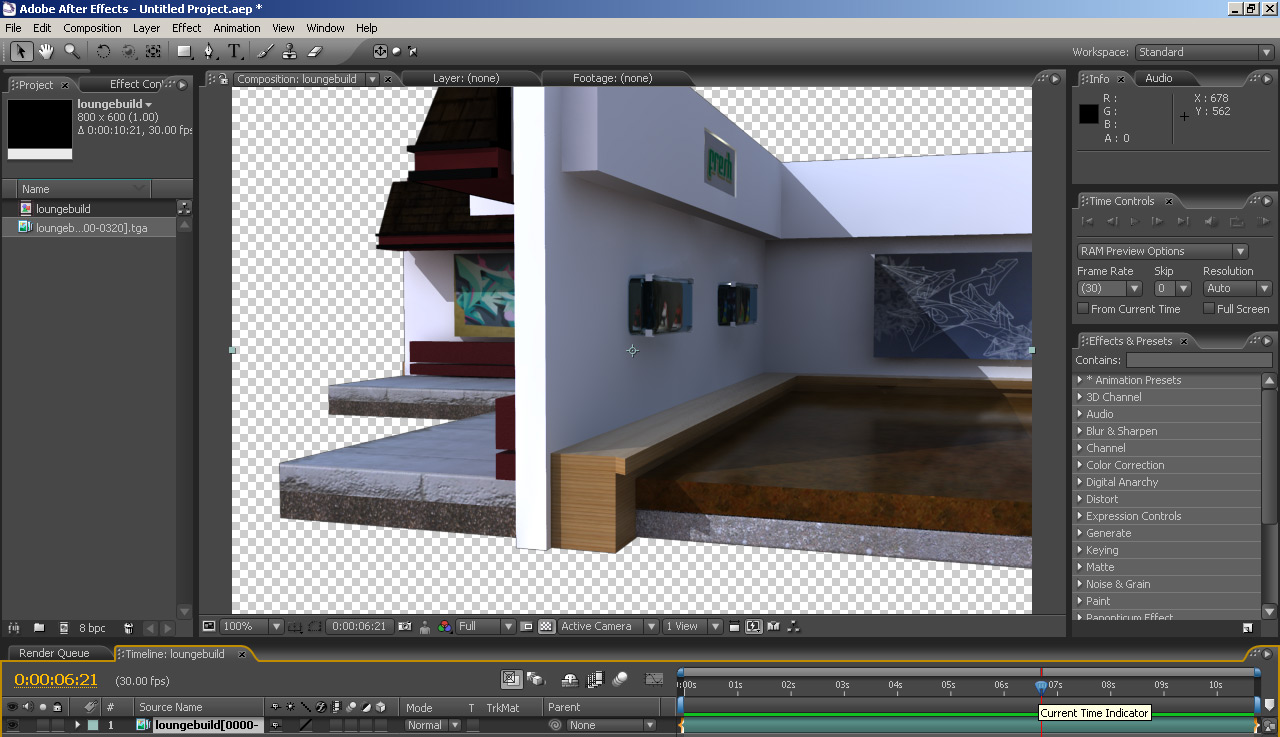
Task: Enable the From Current Time checkbox
Action: click(x=1083, y=309)
